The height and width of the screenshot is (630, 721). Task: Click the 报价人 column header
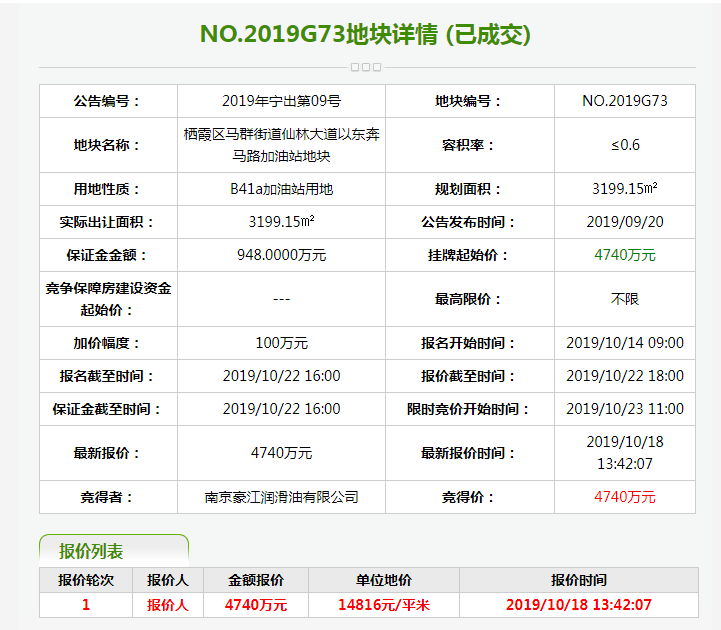tap(168, 580)
